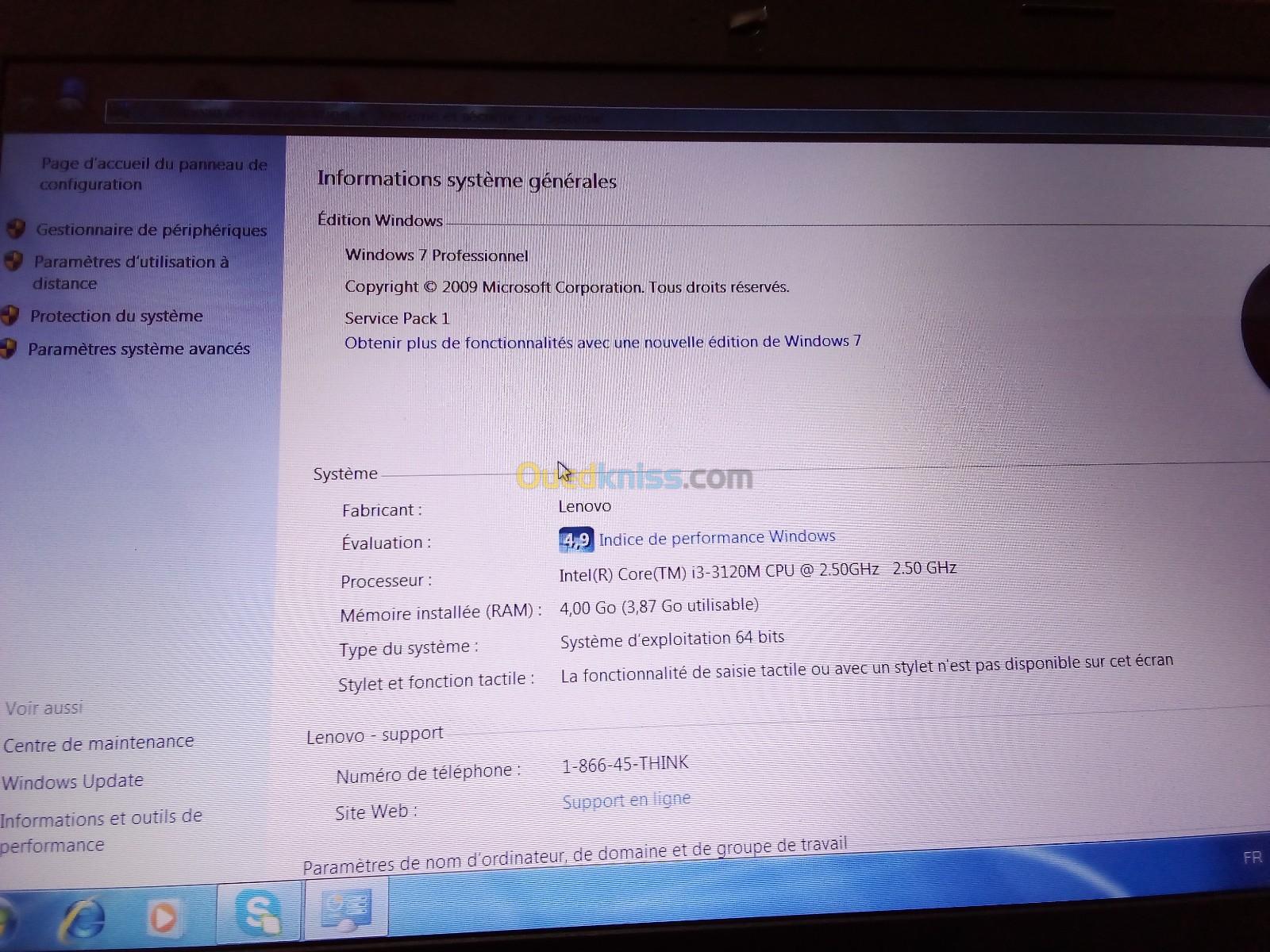Click the La fonctionnalité de saisie tactile text
Screen dimensions: 1270x952
pos(867,668)
